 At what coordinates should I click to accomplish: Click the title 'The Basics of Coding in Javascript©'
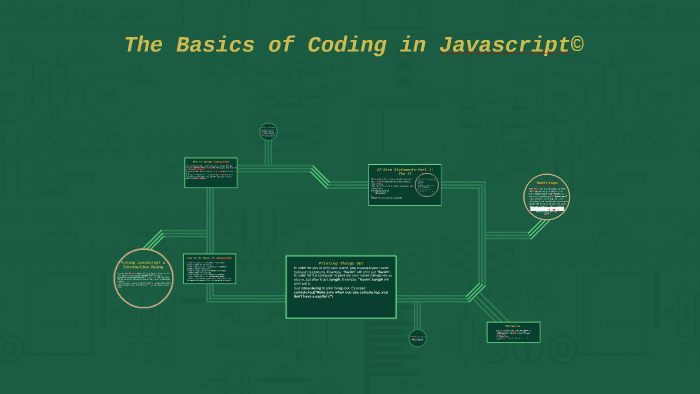click(354, 46)
